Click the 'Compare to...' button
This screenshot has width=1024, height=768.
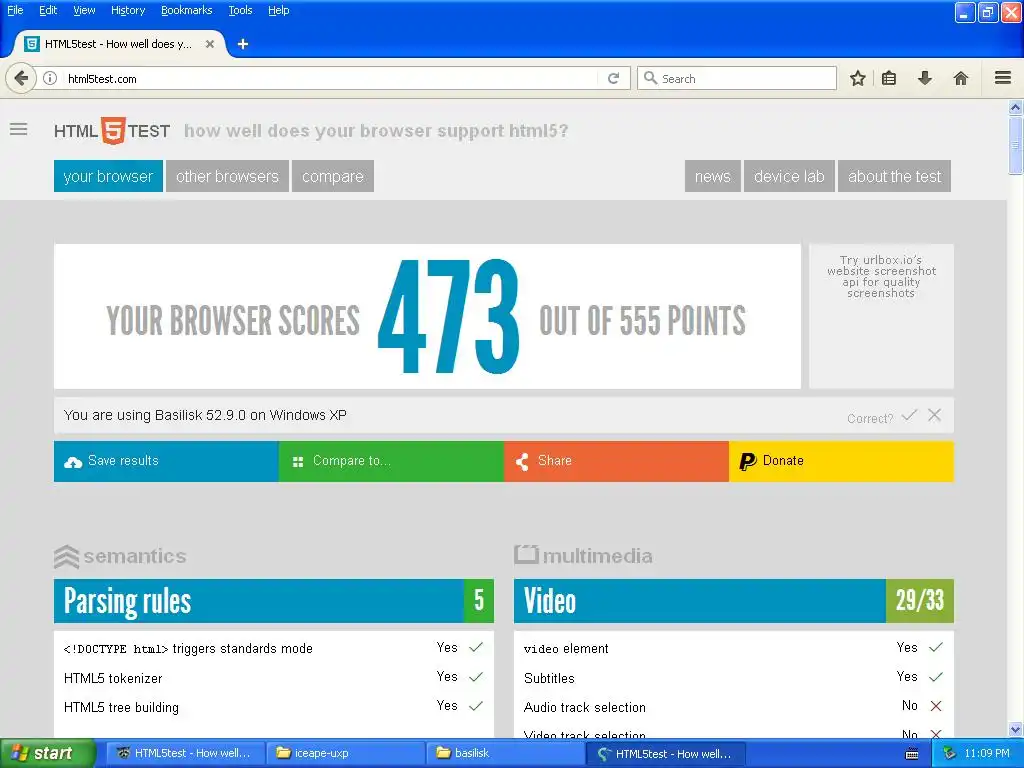point(391,462)
